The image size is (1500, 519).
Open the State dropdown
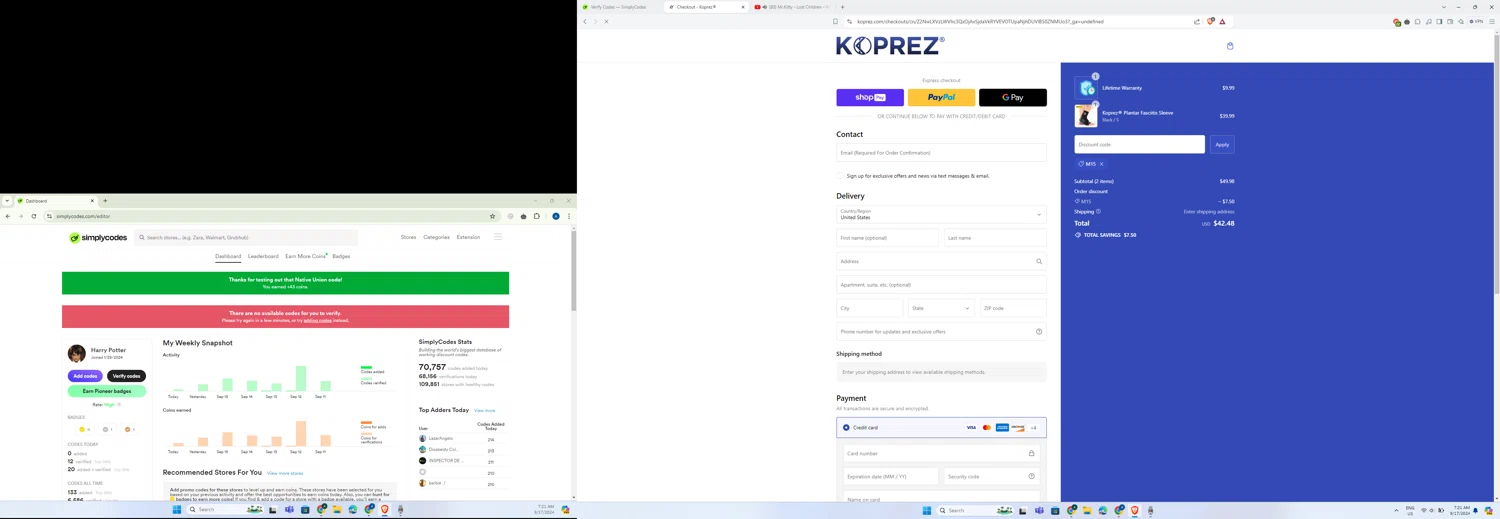tap(941, 308)
